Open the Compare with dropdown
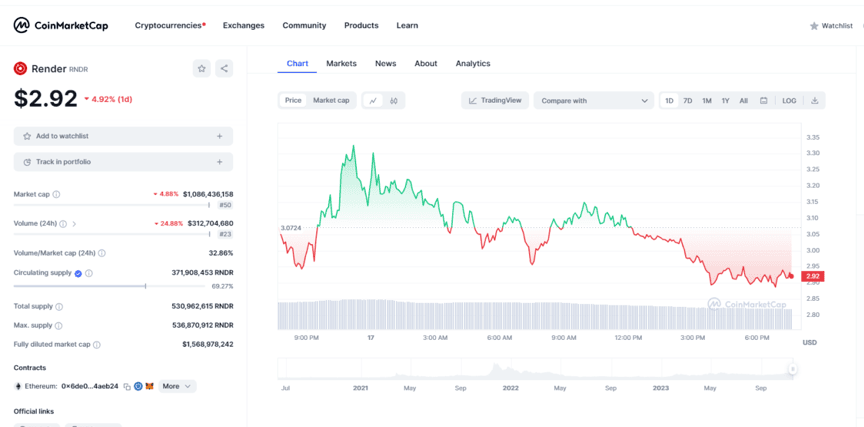The width and height of the screenshot is (864, 427). [593, 100]
